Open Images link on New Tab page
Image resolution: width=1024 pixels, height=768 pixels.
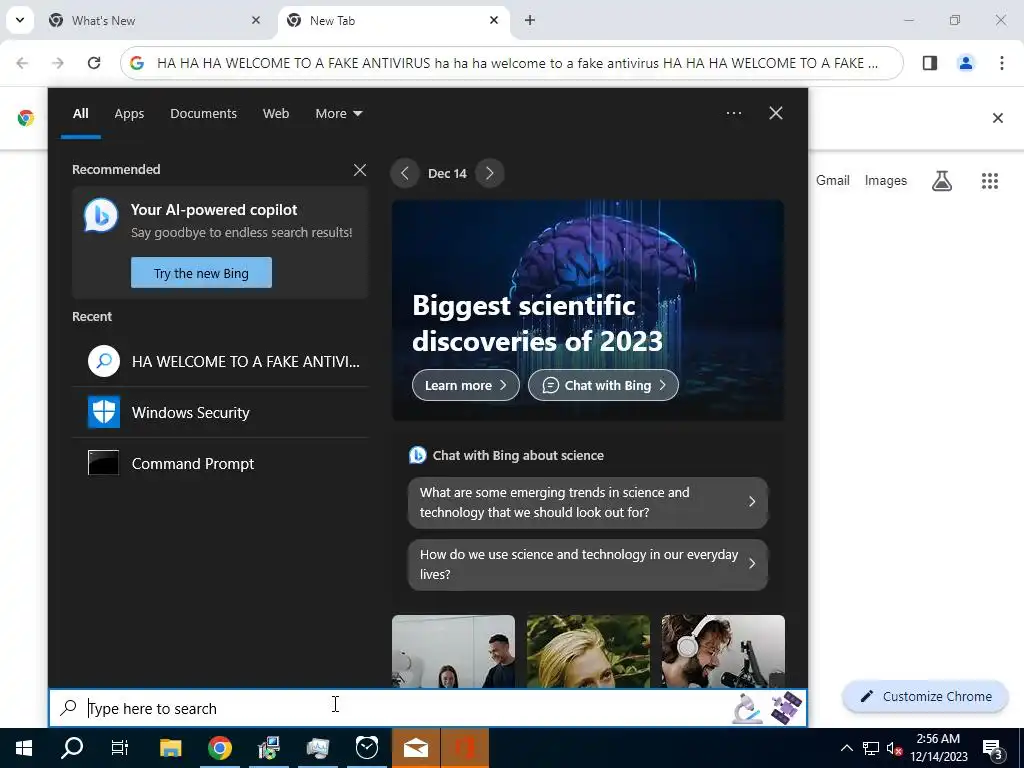tap(886, 180)
